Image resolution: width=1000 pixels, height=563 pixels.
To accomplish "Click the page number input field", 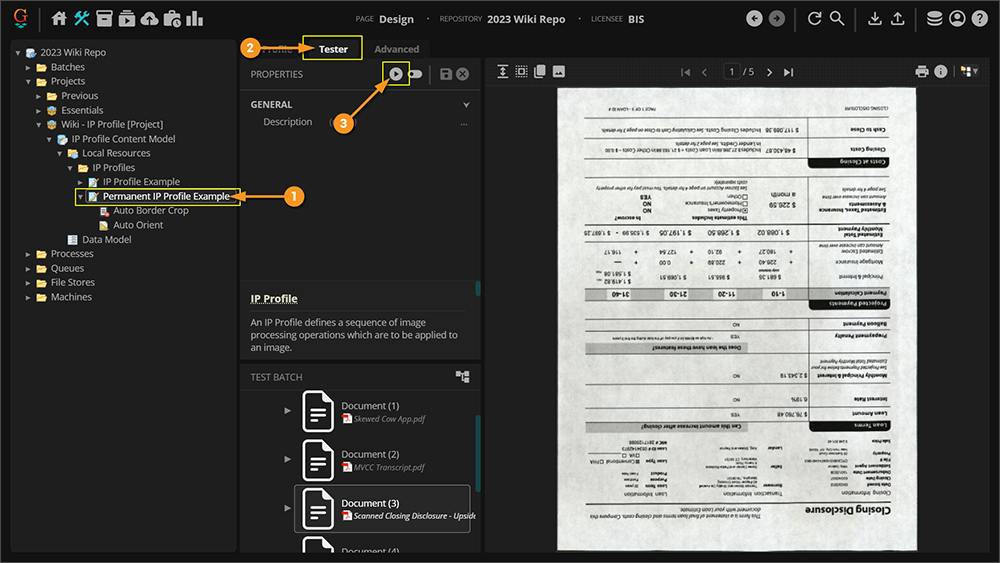I will pos(732,72).
